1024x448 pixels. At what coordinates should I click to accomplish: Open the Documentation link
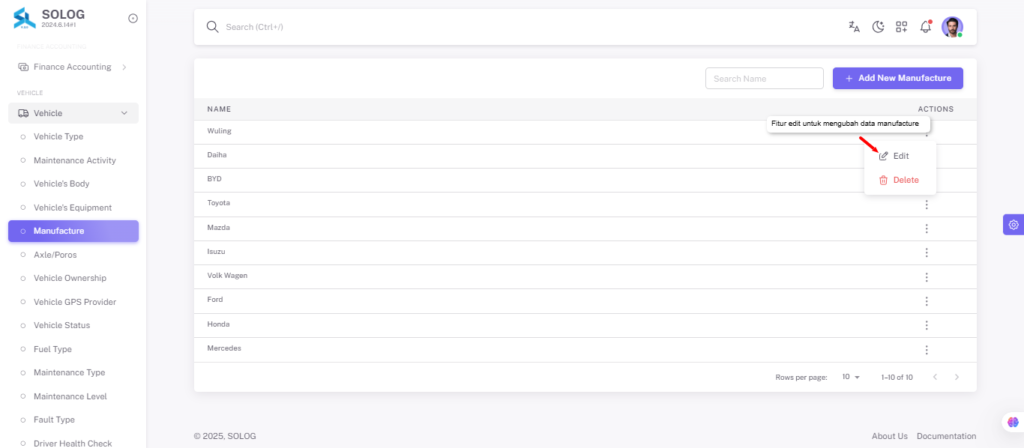946,436
